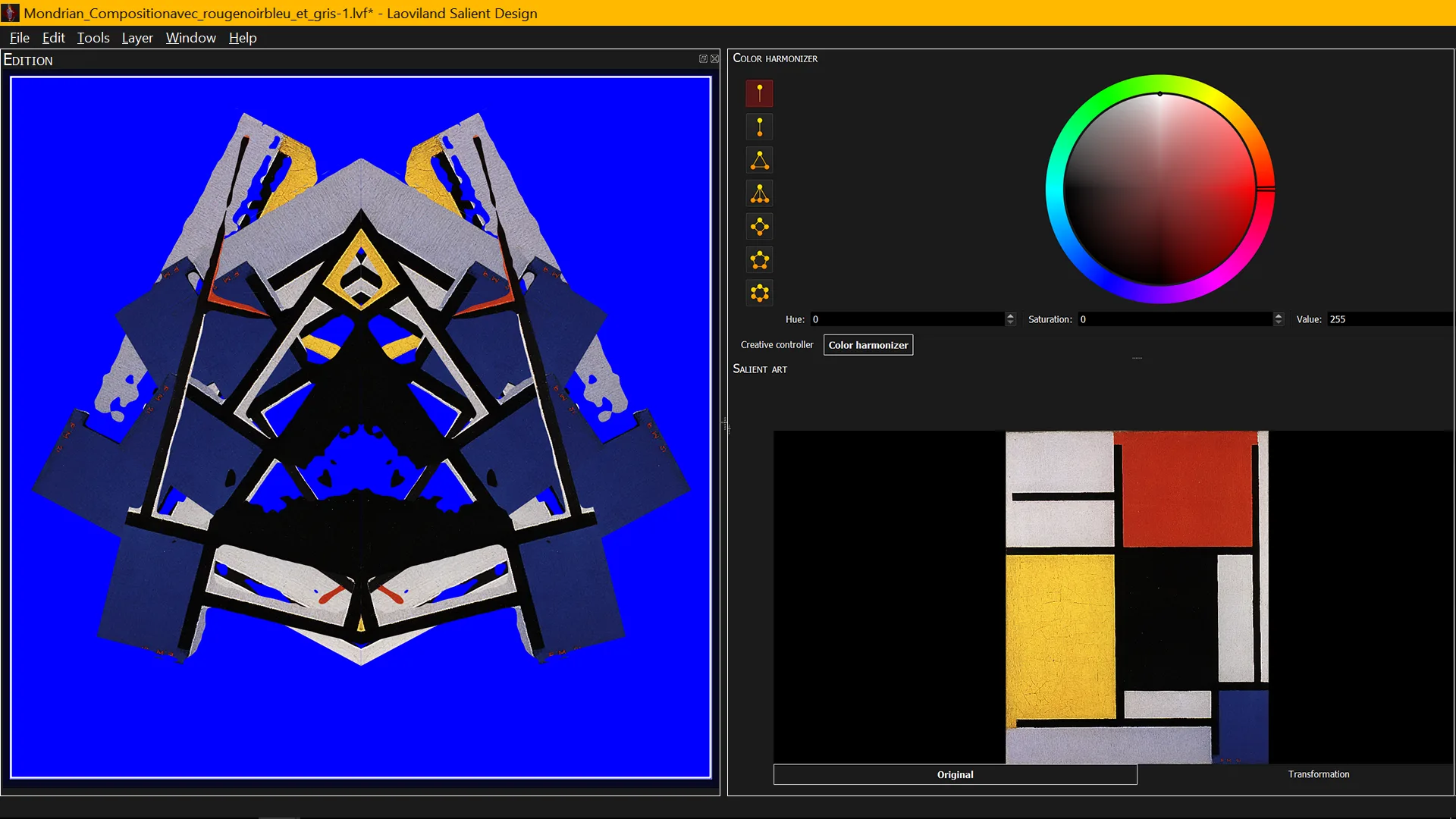Click the Color harmonizer panel title
The image size is (1456, 819).
click(x=775, y=58)
